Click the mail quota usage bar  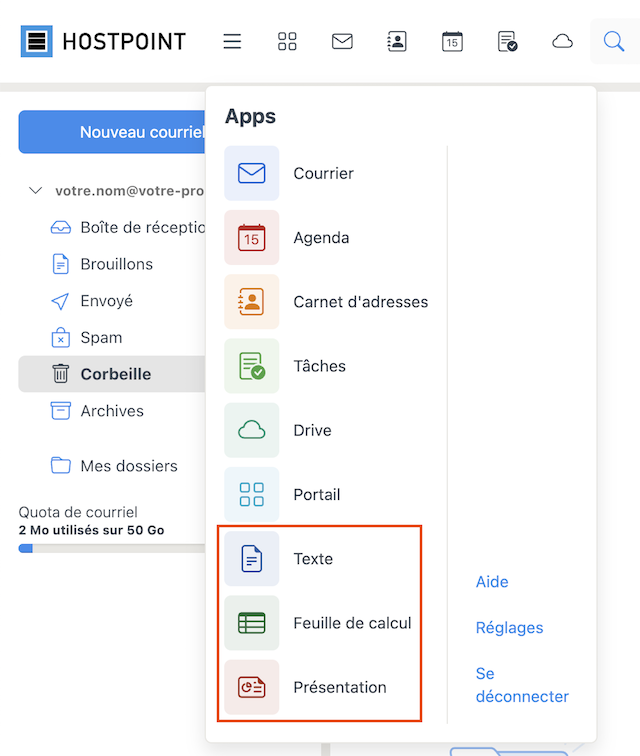pos(112,549)
